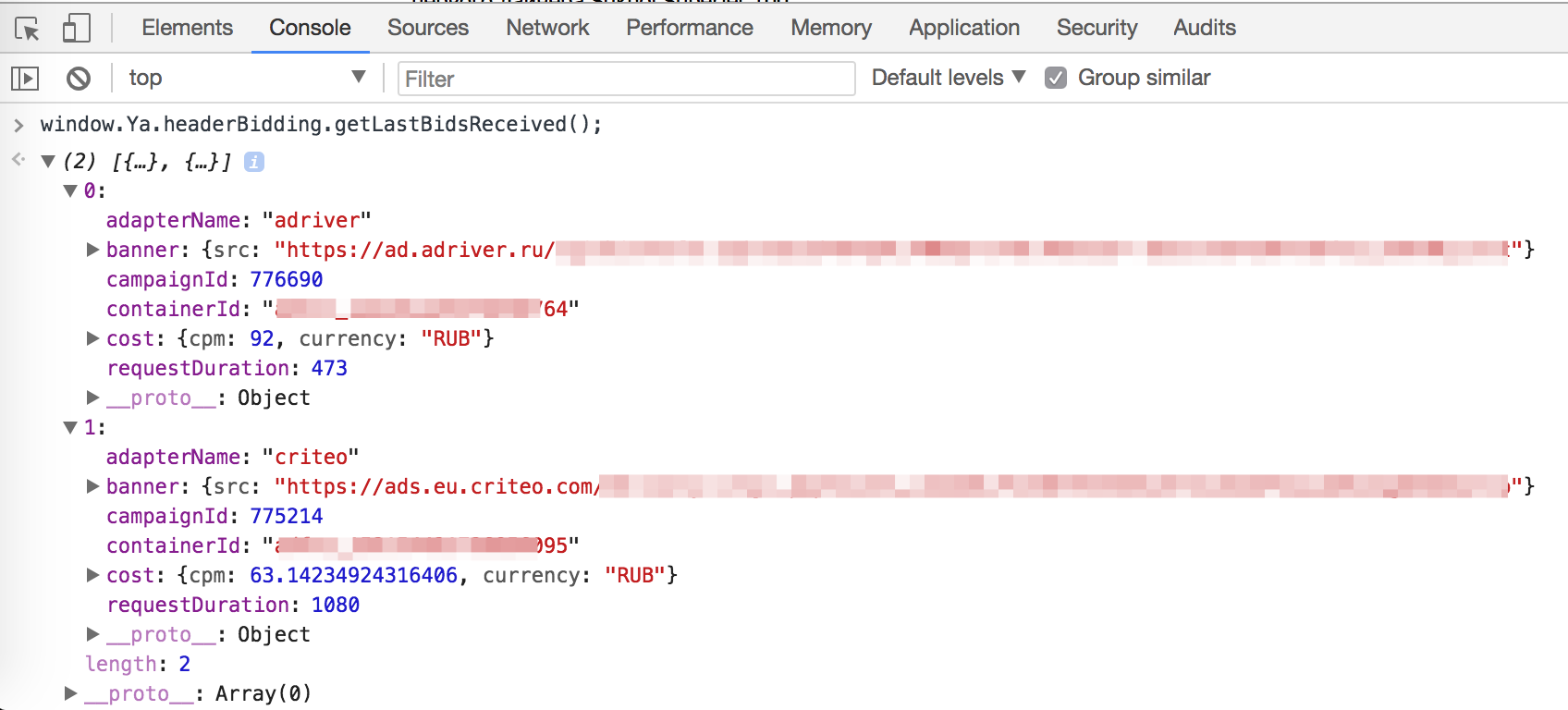Screen dimensions: 1568x710
Task: Open the Default levels dropdown
Action: [x=949, y=78]
